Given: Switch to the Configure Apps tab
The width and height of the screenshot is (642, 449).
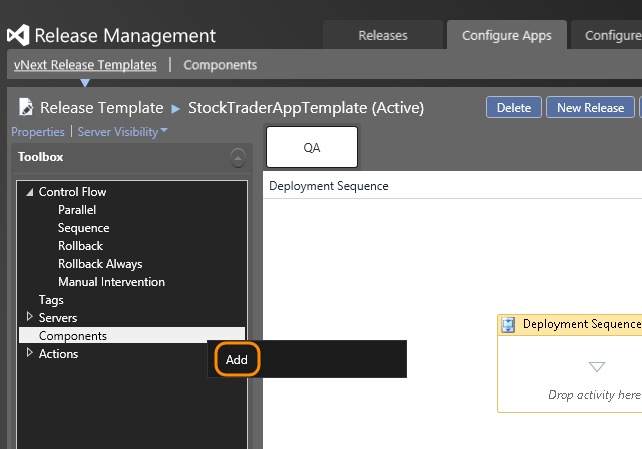Looking at the screenshot, I should (507, 35).
